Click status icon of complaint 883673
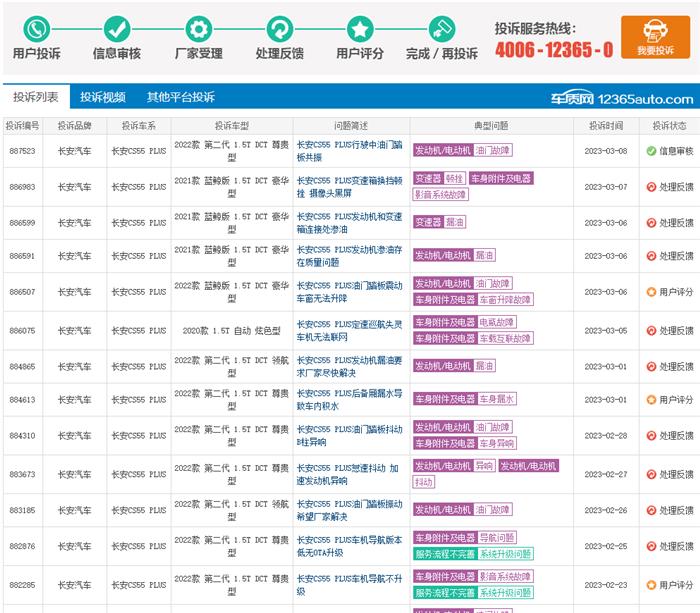The image size is (700, 613). (651, 474)
